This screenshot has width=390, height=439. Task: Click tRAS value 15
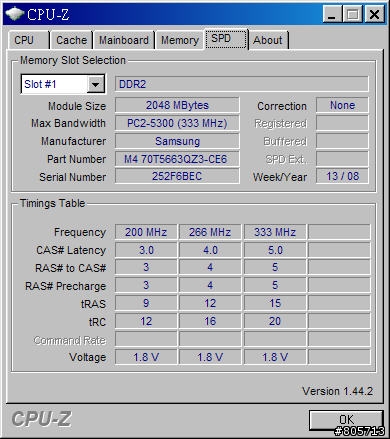[x=275, y=303]
